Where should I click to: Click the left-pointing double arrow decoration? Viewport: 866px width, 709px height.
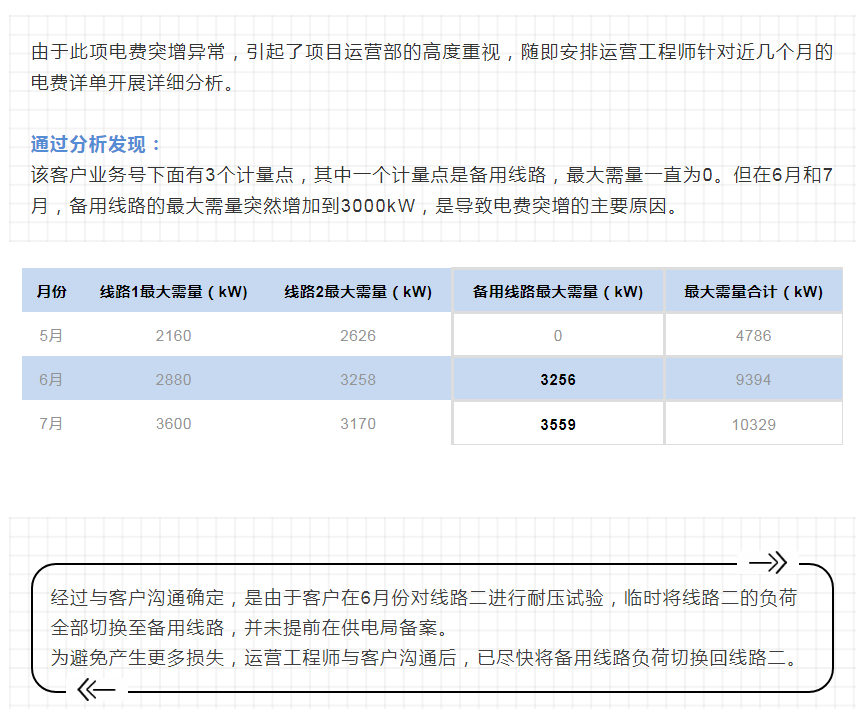(x=96, y=689)
